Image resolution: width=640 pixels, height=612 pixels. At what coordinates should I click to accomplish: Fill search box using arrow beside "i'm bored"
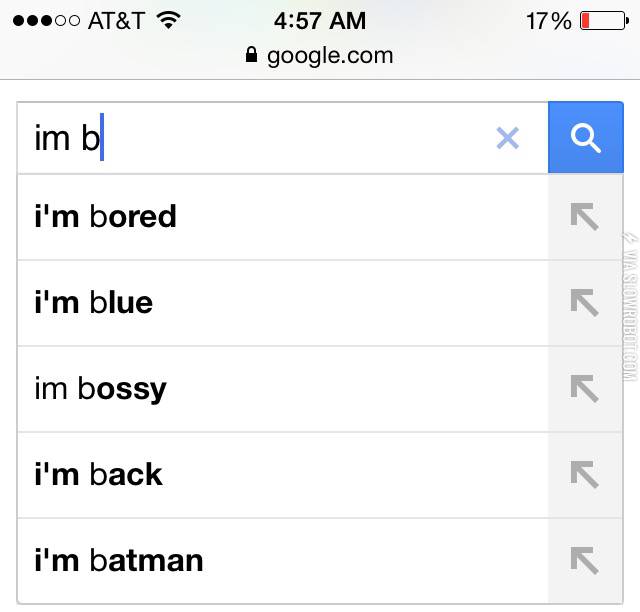[584, 217]
